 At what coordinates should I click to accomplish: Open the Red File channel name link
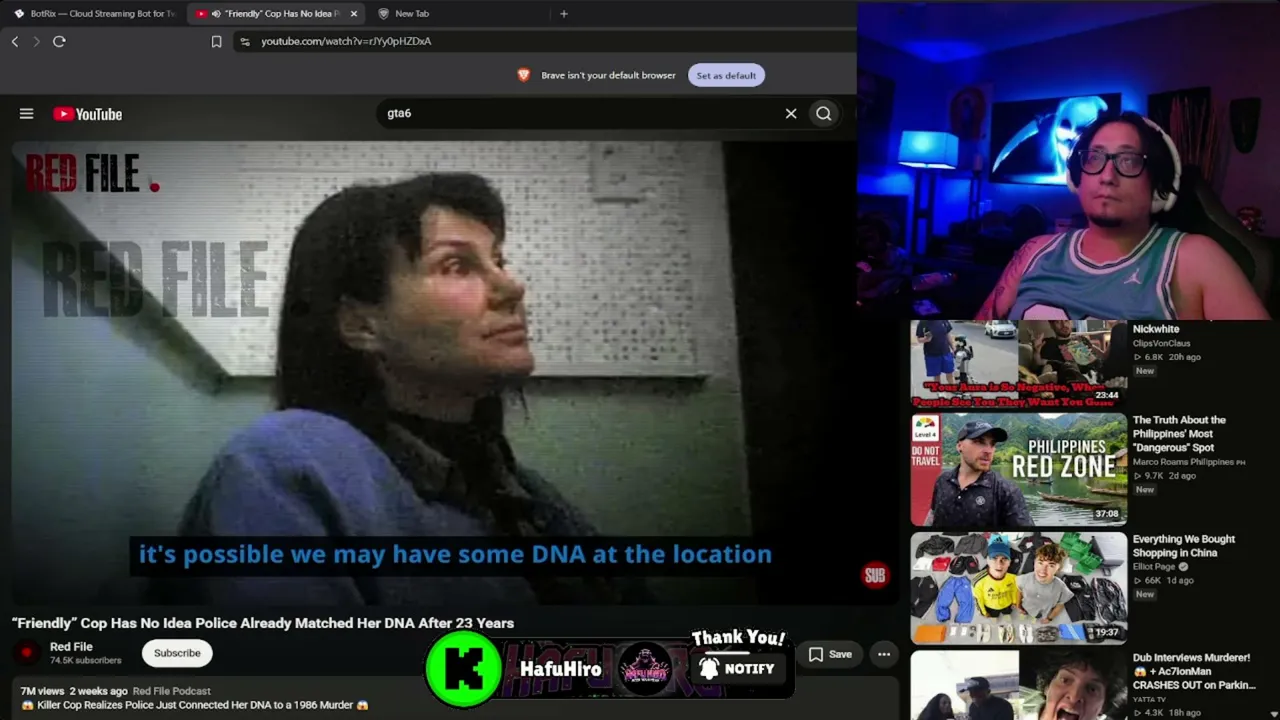(x=71, y=647)
